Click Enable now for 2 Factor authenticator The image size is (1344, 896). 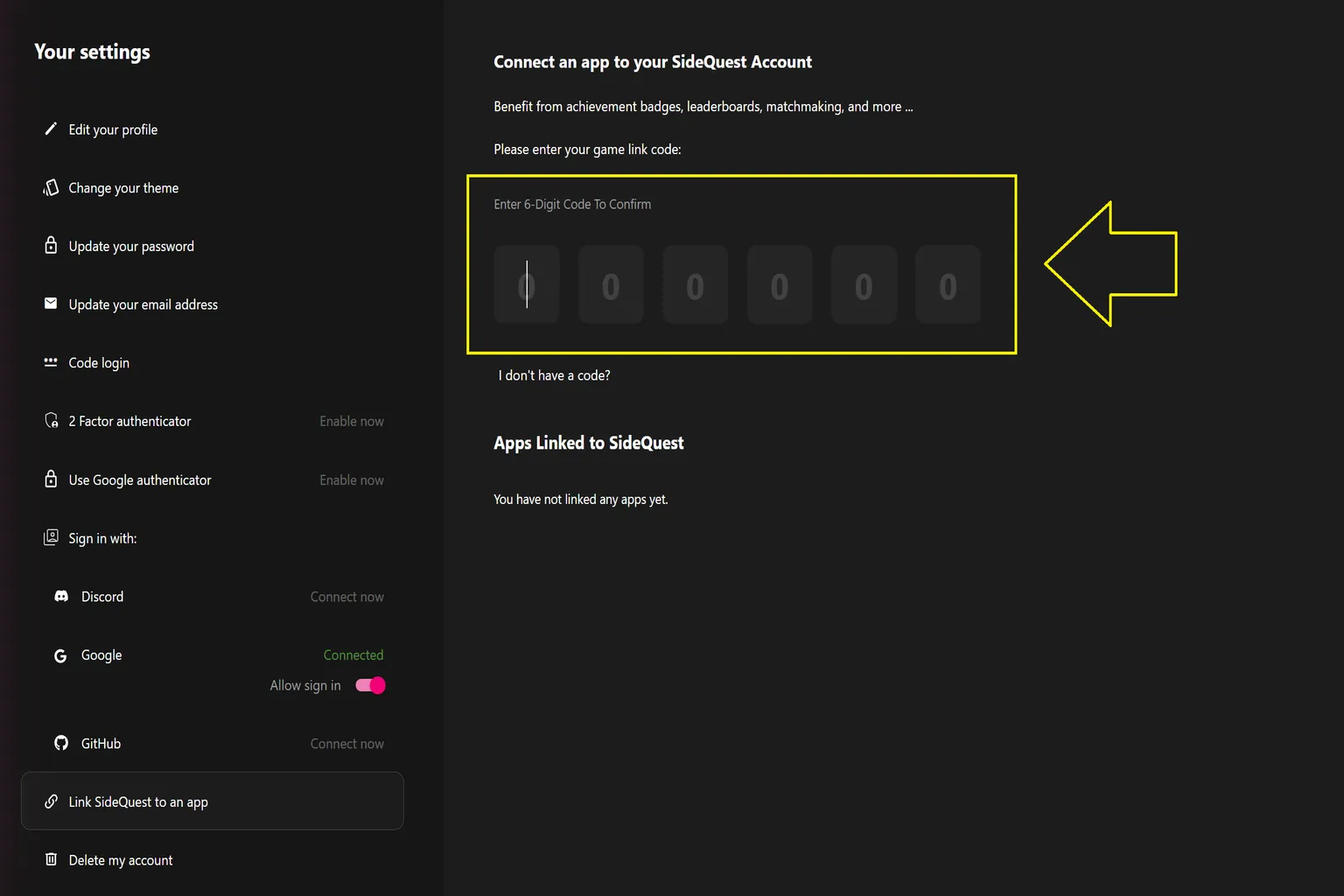coord(352,421)
